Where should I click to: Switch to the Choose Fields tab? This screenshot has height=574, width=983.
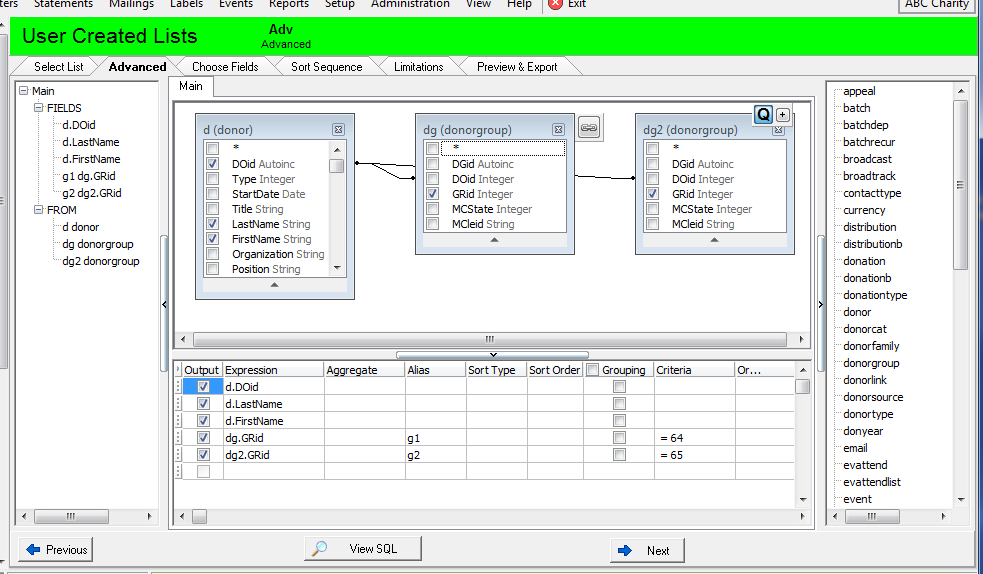pos(225,67)
